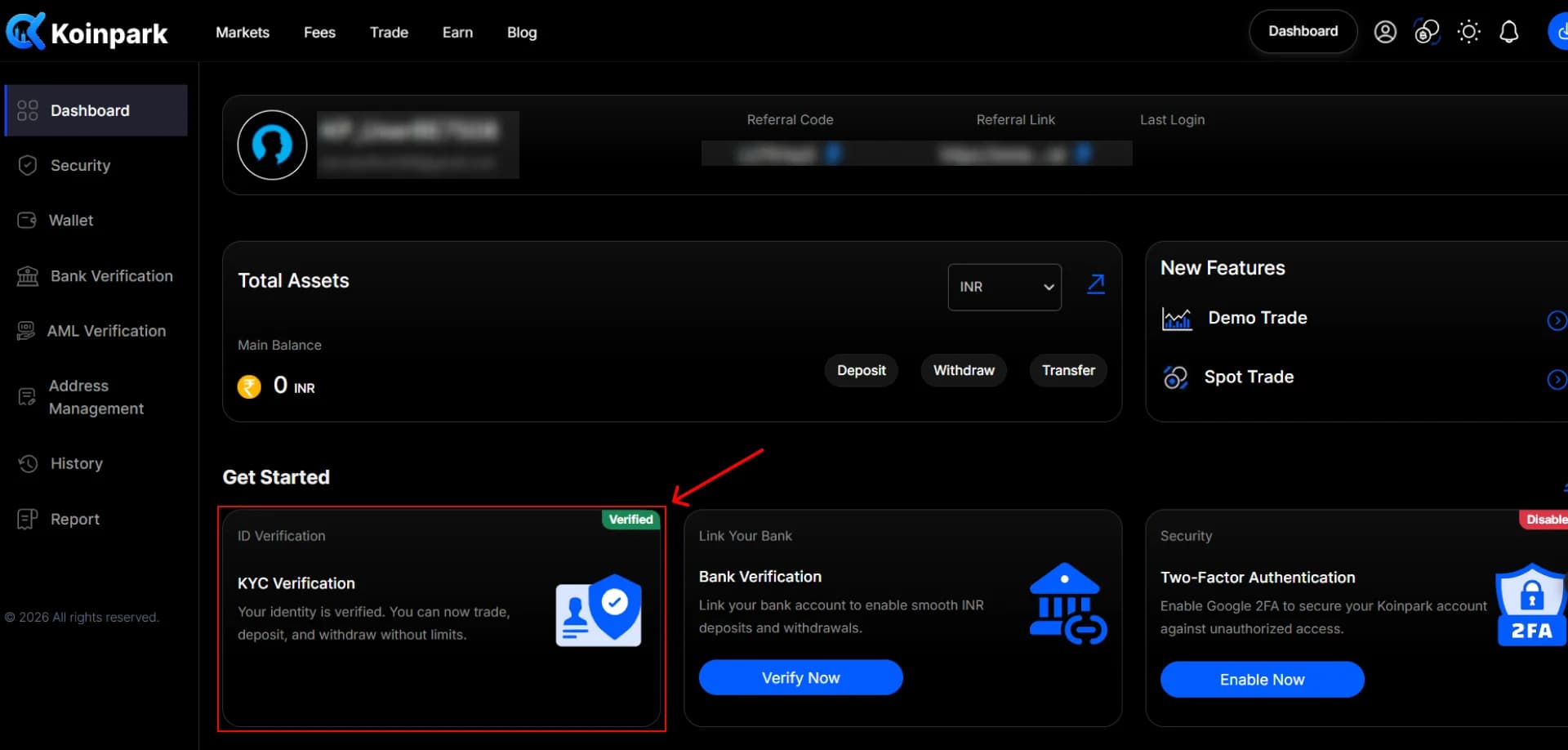Click the Dashboard button in the header
Image resolution: width=1568 pixels, height=750 pixels.
tap(1303, 32)
